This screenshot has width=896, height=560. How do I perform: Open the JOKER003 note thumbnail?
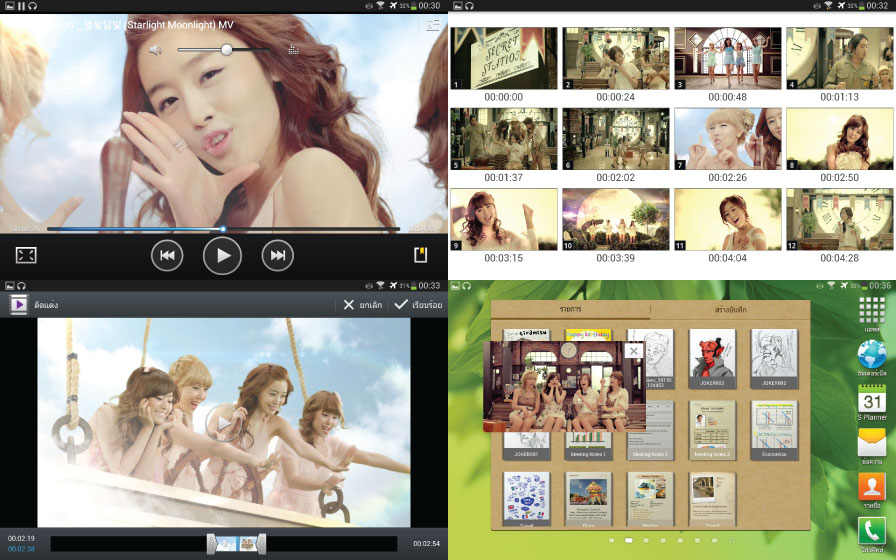pyautogui.click(x=712, y=359)
